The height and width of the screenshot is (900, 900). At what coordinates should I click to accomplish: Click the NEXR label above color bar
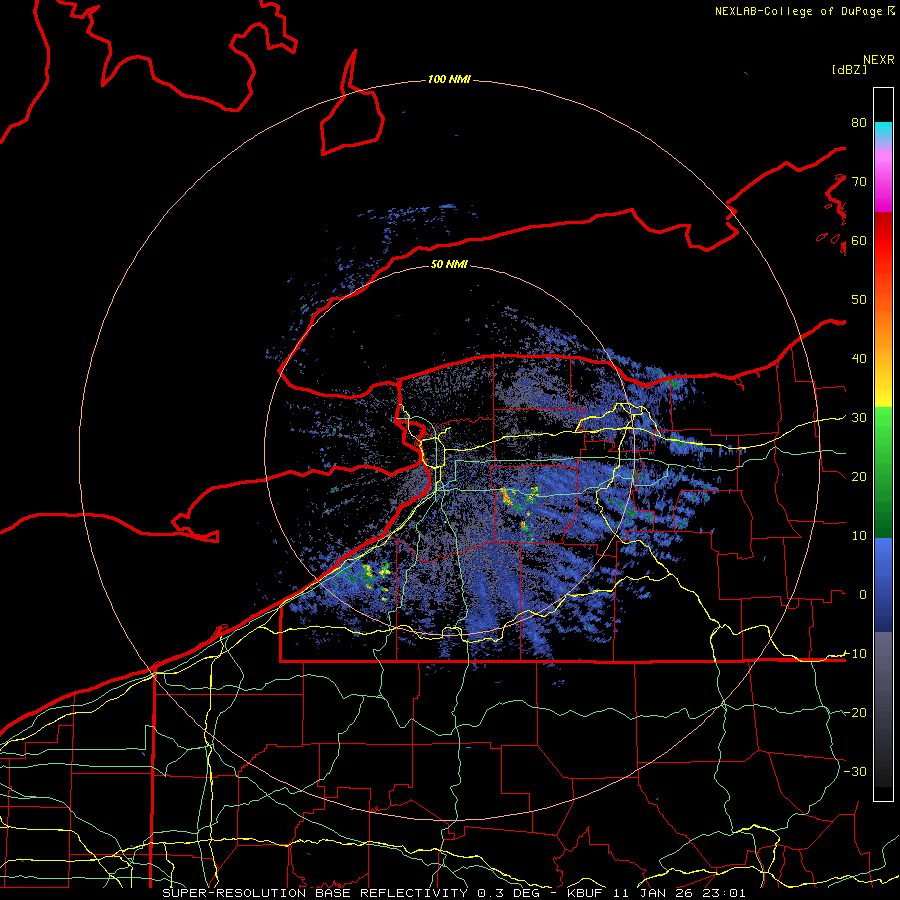pyautogui.click(x=879, y=60)
